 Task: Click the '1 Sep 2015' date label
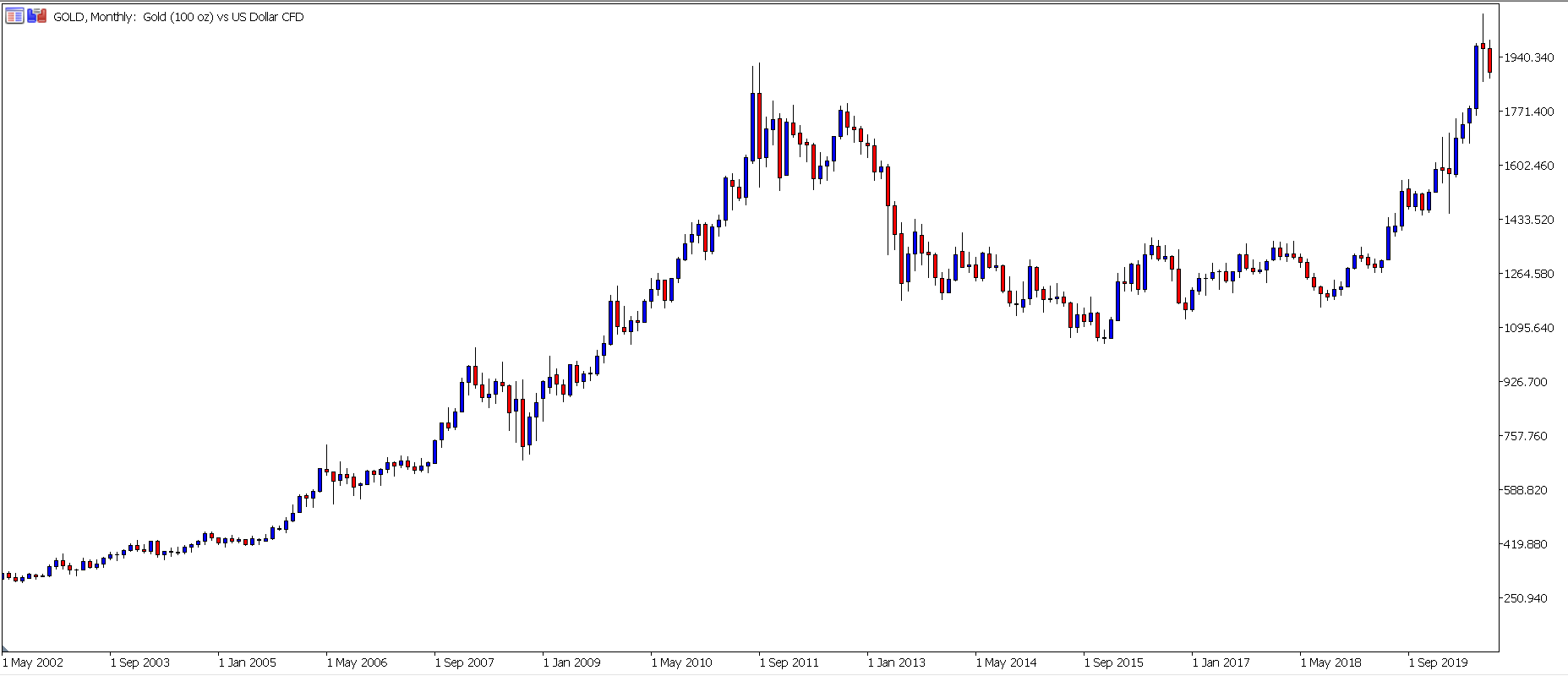(1114, 662)
